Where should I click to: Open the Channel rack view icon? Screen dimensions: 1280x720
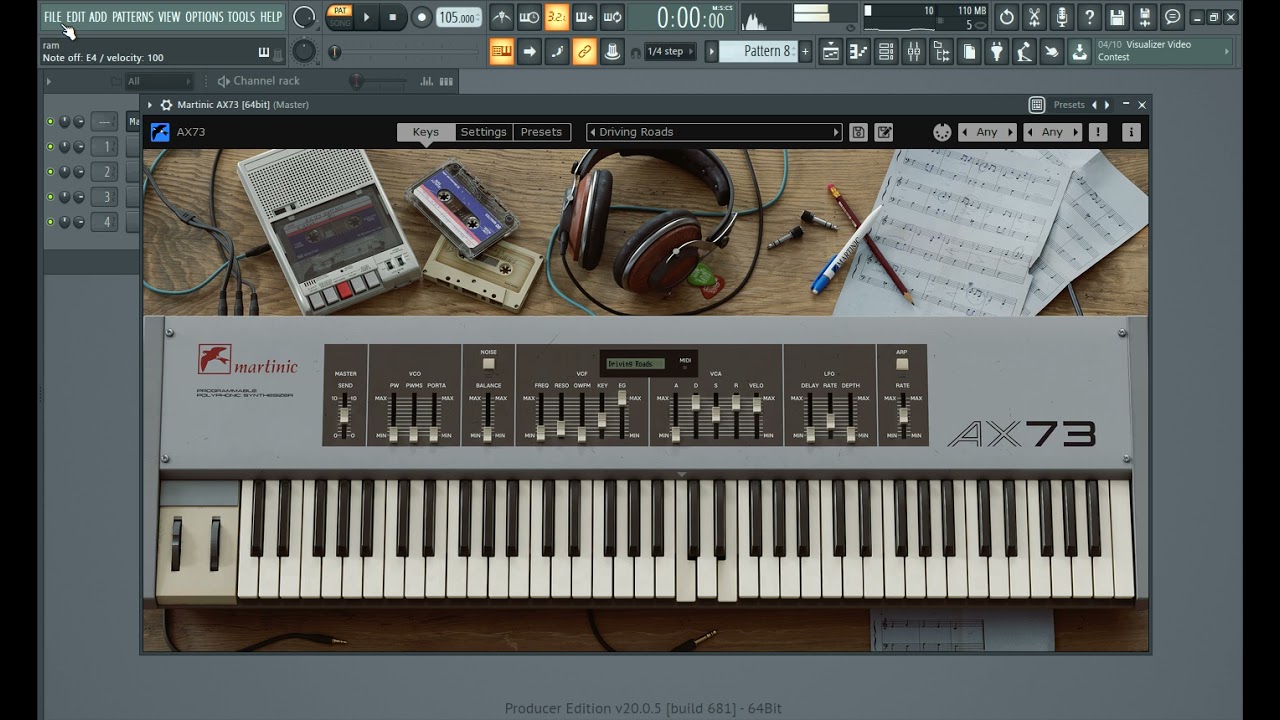pyautogui.click(x=886, y=52)
